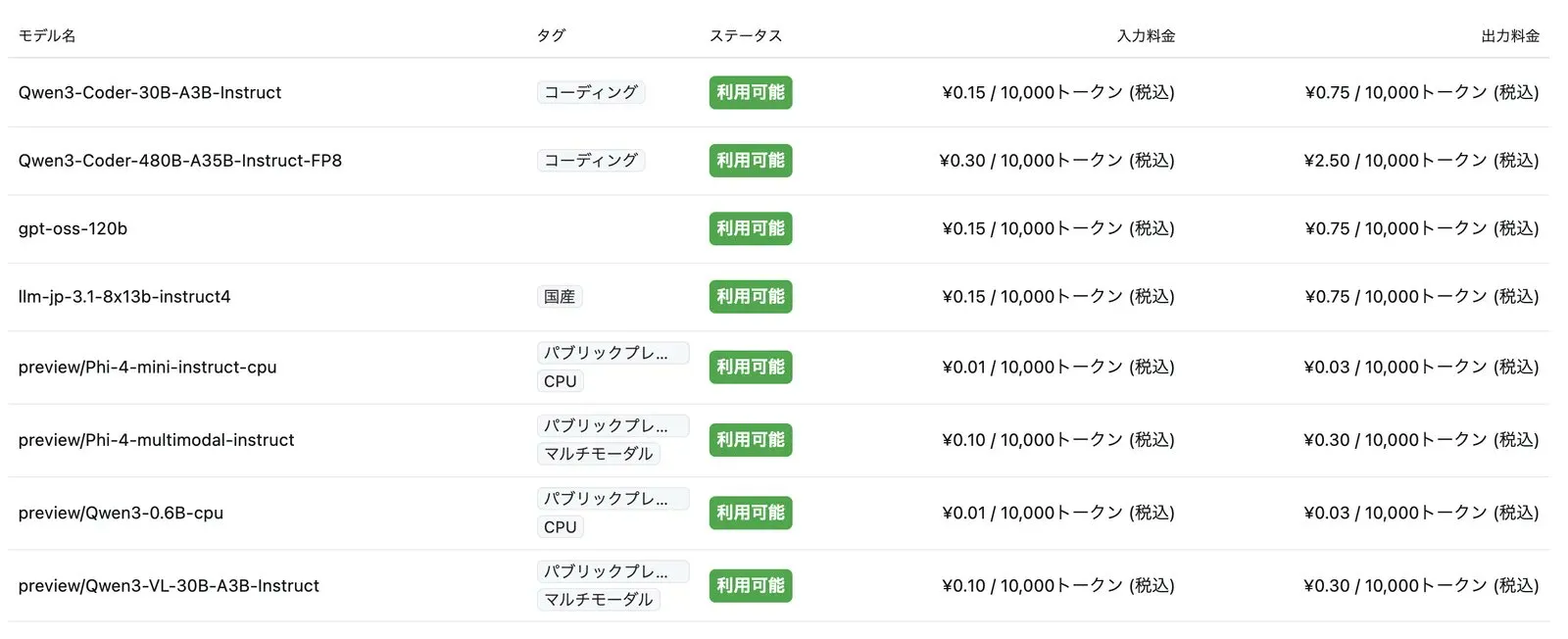The height and width of the screenshot is (639, 1568).
Task: Click the タグ column header
Action: (551, 36)
